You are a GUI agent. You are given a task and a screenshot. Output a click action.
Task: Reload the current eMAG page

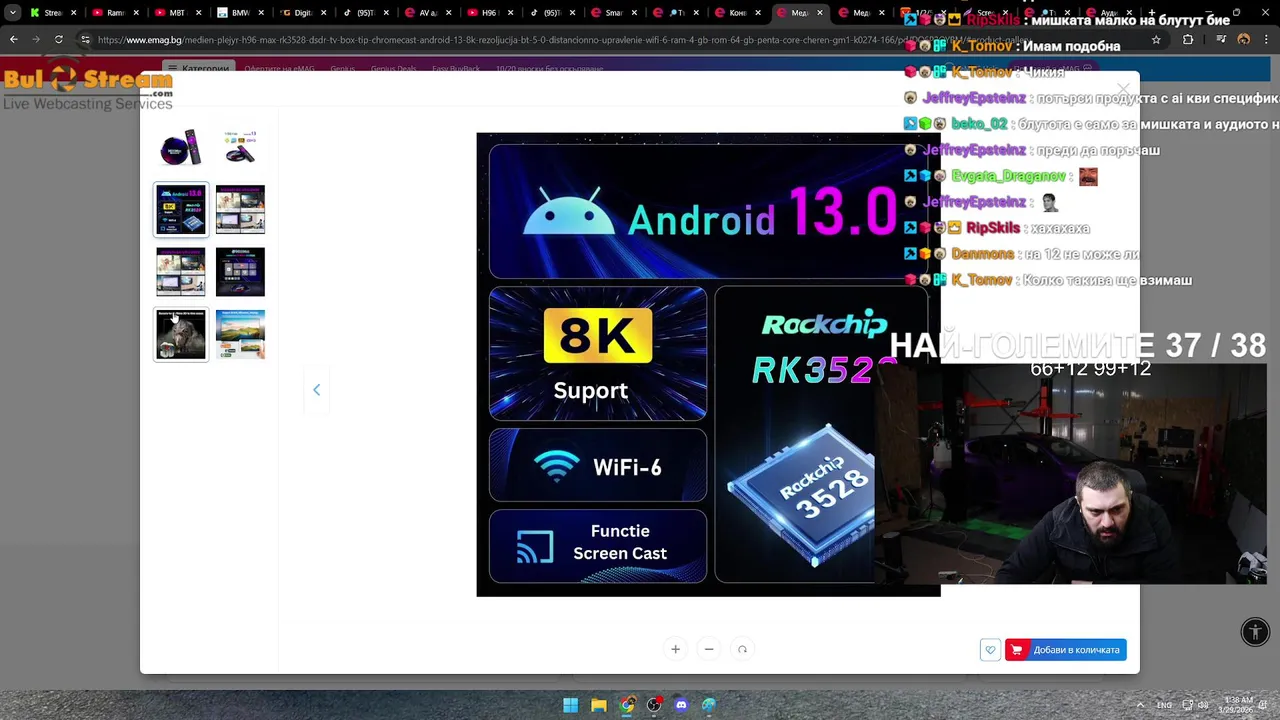tap(59, 40)
